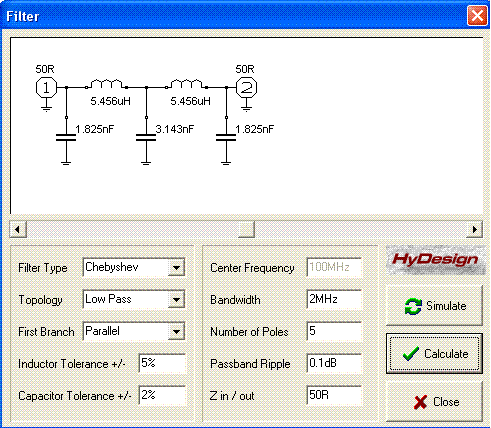Click the schematic scrollbar right arrow

coord(474,229)
